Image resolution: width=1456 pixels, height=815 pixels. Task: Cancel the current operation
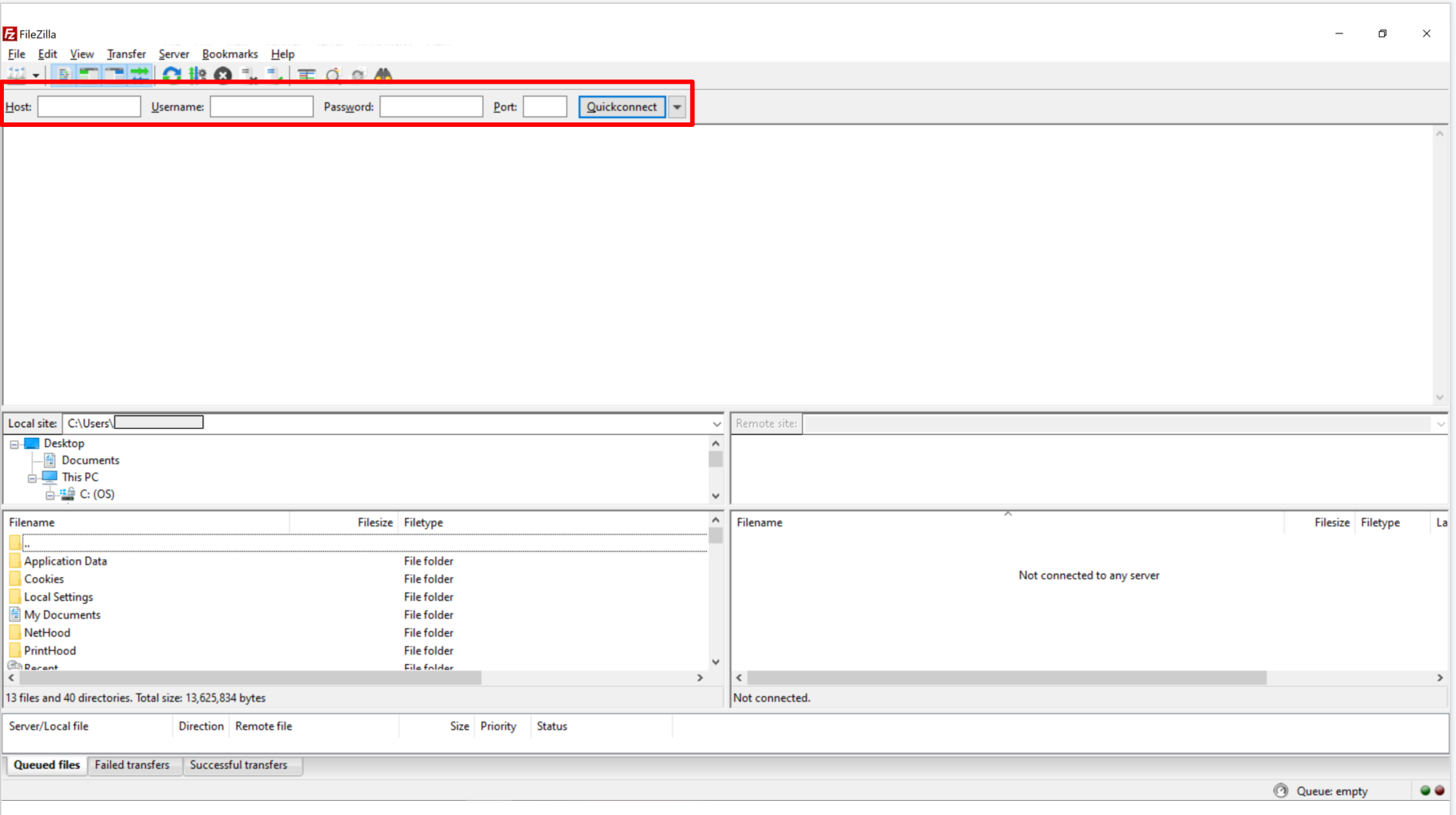223,75
